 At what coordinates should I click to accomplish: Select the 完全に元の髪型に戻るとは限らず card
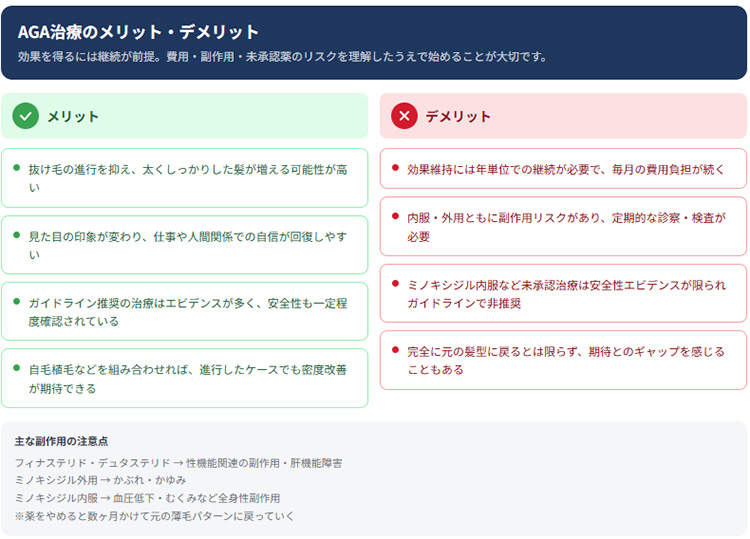[x=563, y=360]
